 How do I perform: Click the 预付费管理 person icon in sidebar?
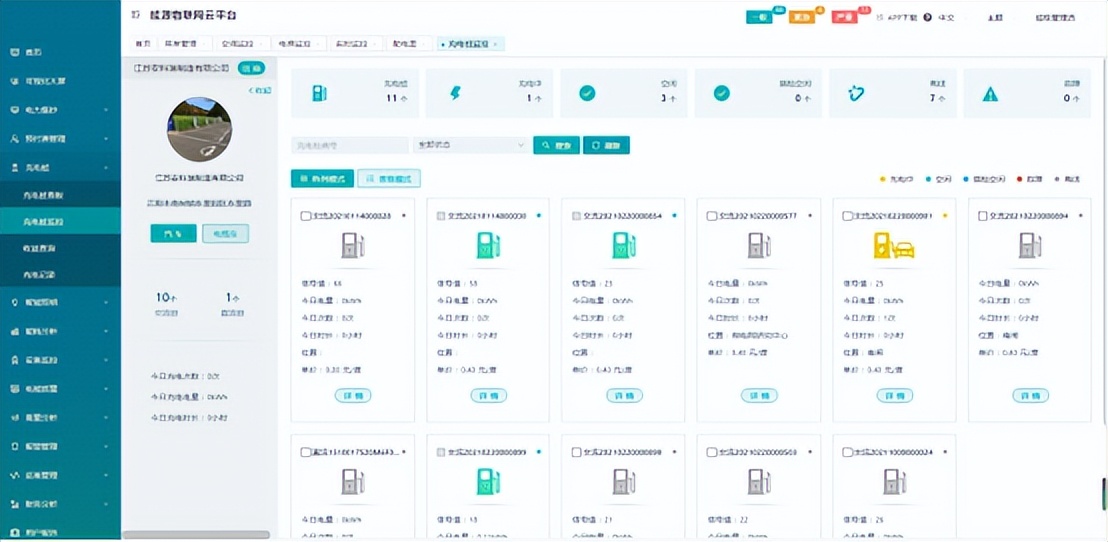point(14,139)
